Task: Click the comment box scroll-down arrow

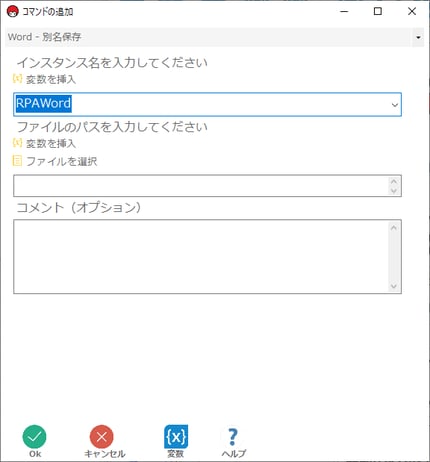Action: 394,286
